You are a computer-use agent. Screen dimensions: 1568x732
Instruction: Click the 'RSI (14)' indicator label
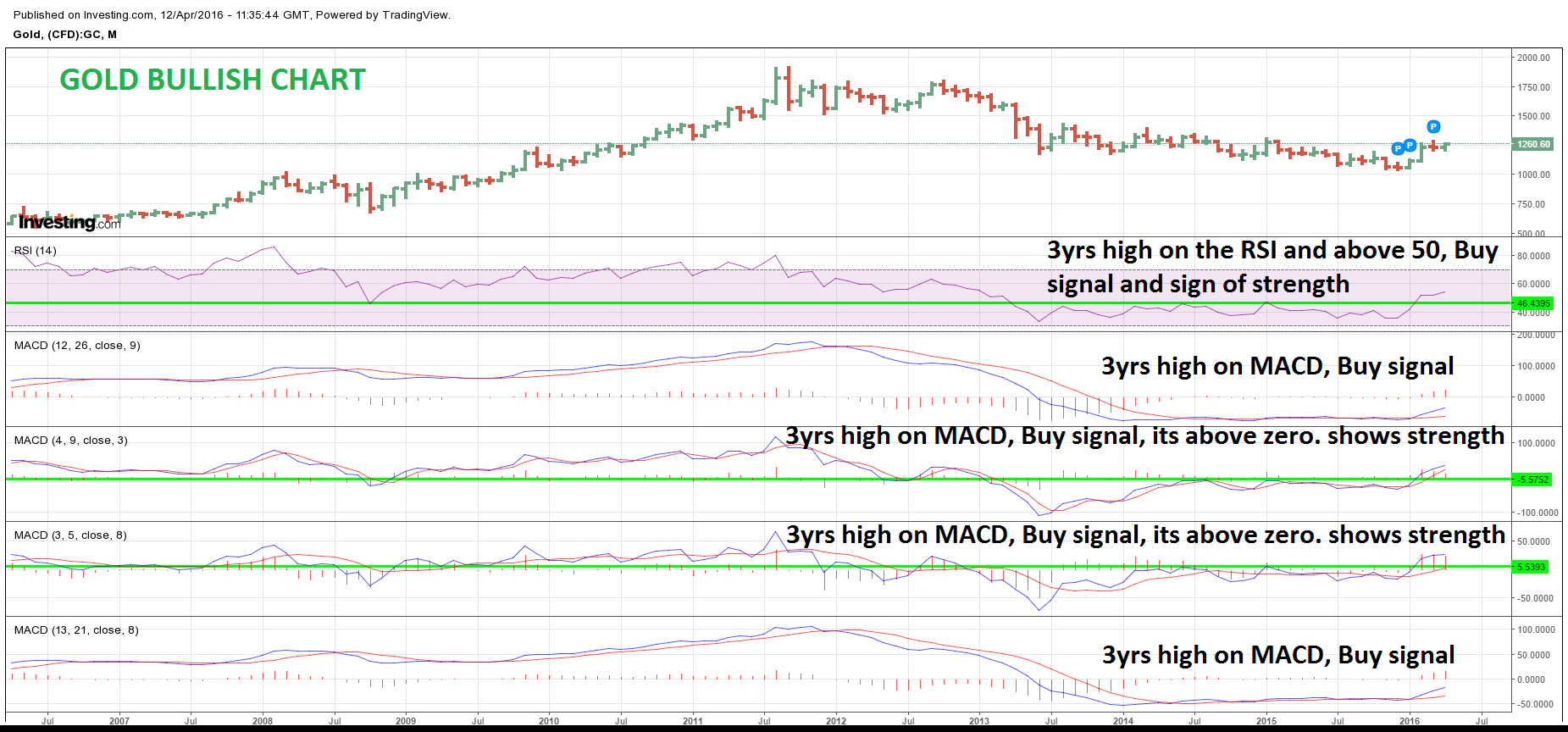point(36,251)
